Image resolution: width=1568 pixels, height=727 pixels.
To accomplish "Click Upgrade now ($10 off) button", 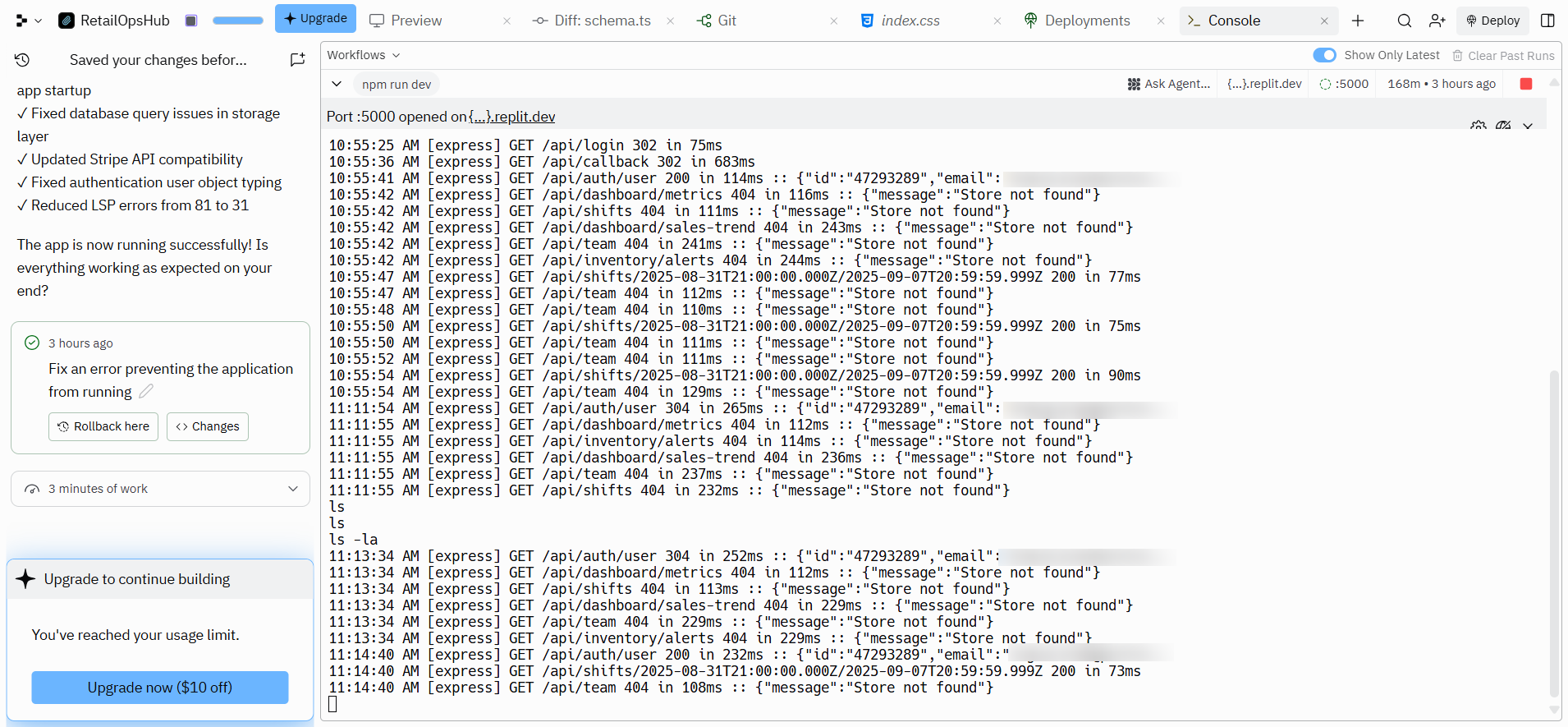I will [160, 688].
